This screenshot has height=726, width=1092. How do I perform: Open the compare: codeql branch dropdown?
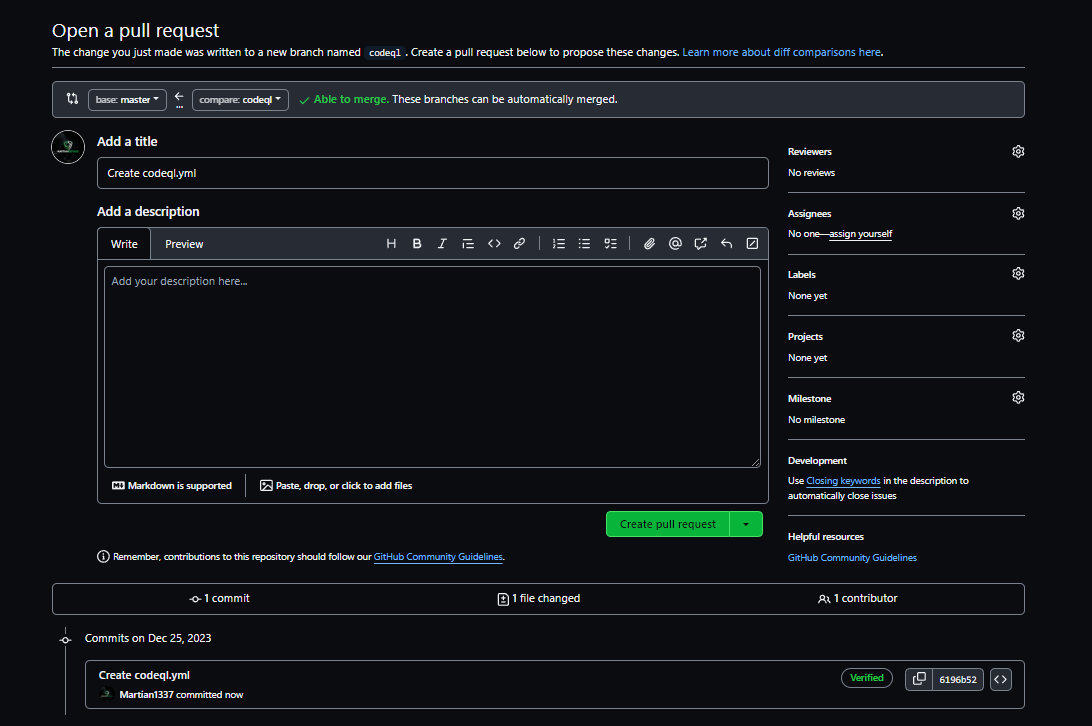pos(240,100)
